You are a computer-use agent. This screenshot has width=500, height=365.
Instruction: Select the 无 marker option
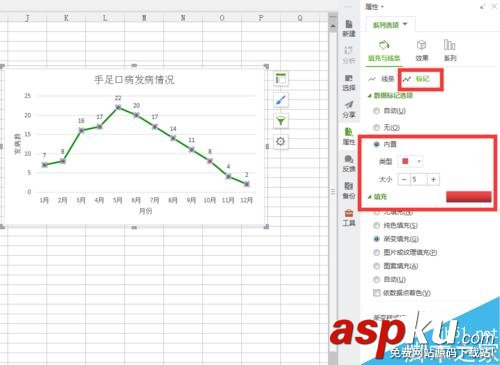pos(387,127)
